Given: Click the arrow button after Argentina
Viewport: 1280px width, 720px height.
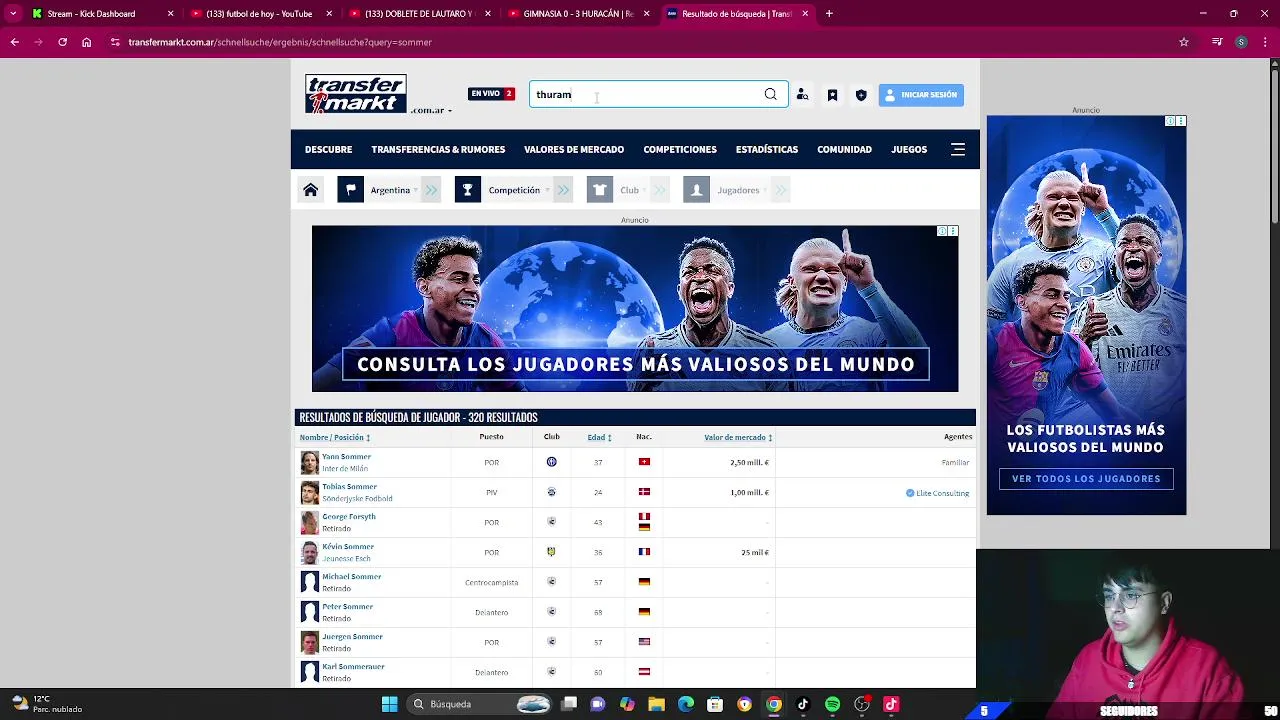Looking at the screenshot, I should pyautogui.click(x=431, y=190).
